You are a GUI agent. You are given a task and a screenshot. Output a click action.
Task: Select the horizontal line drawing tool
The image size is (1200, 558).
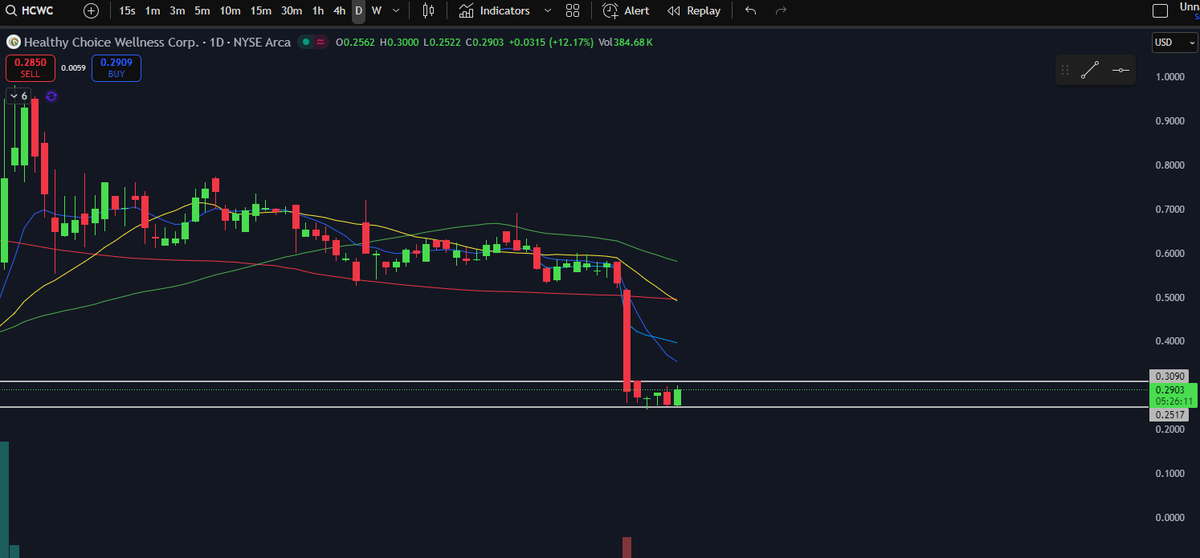point(1121,70)
